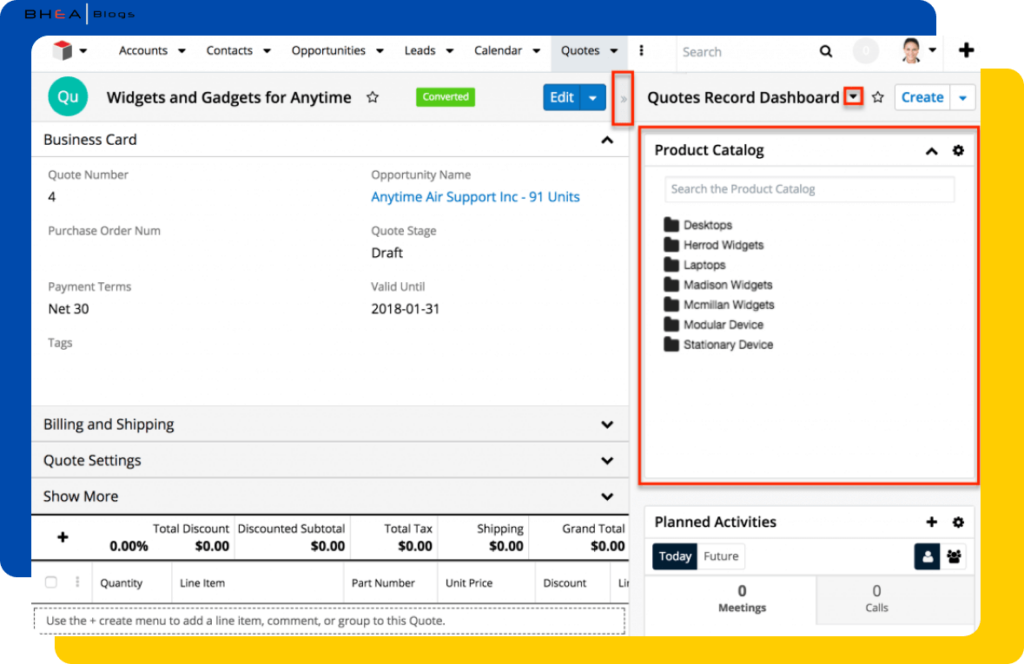Expand the Contacts menu arrow
Screen dimensions: 1024x664
(267, 51)
